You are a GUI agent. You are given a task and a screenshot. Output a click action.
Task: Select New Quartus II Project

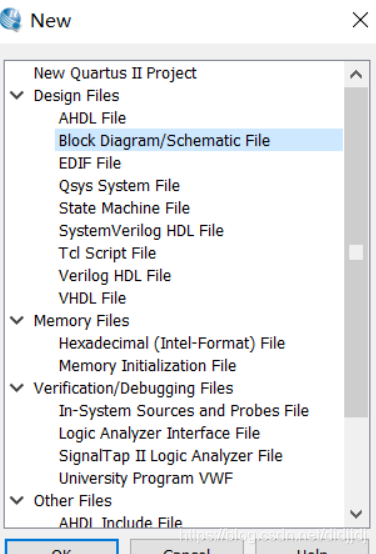pos(115,73)
